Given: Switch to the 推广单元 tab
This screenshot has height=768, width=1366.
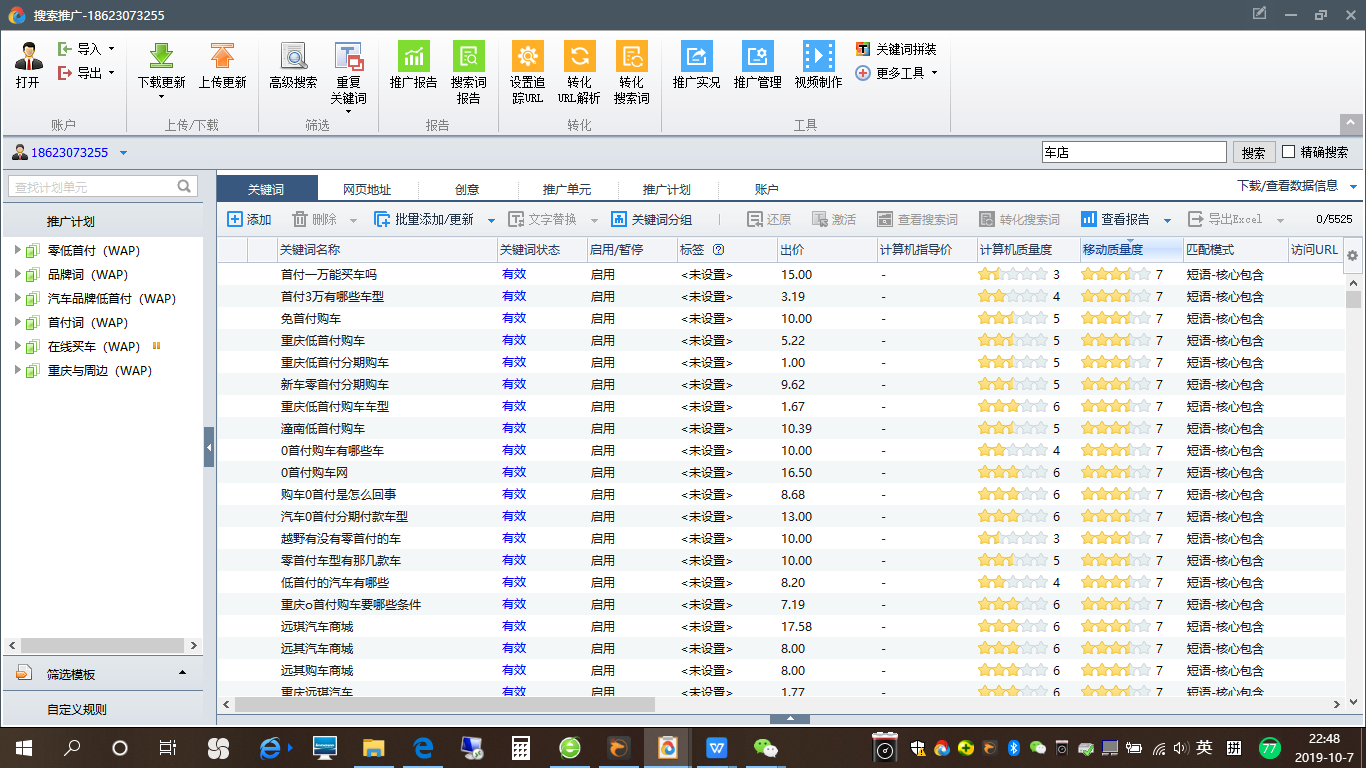Looking at the screenshot, I should tap(567, 189).
